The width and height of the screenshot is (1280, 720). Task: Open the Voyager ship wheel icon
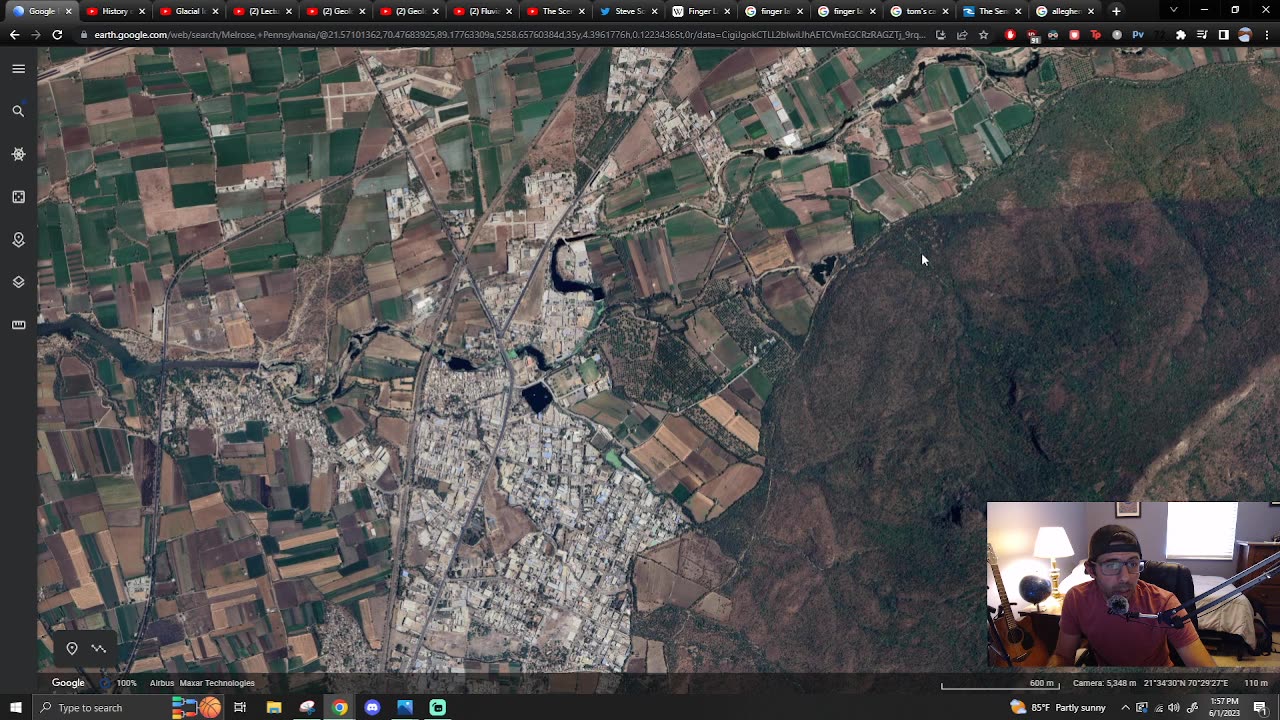click(x=18, y=154)
